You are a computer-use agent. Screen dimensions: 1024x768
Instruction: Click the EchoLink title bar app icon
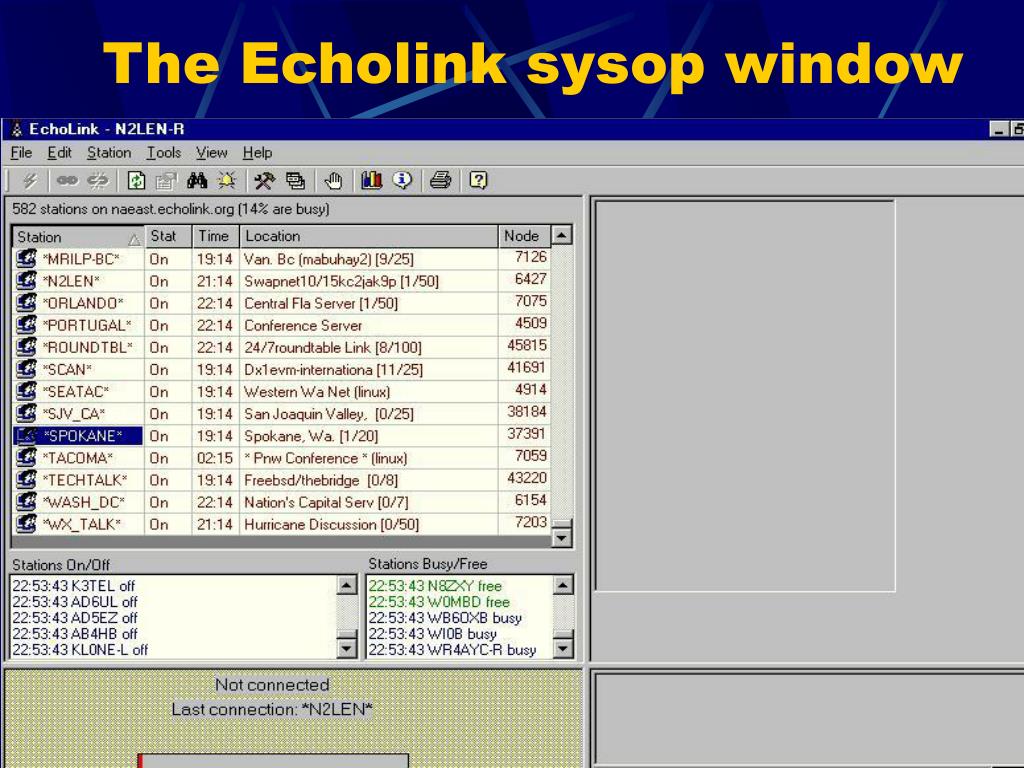tap(17, 129)
